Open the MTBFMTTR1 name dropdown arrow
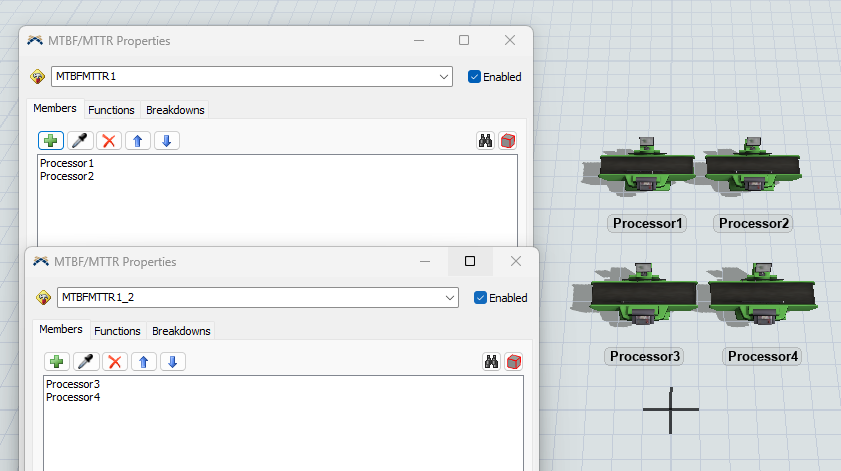 (444, 77)
